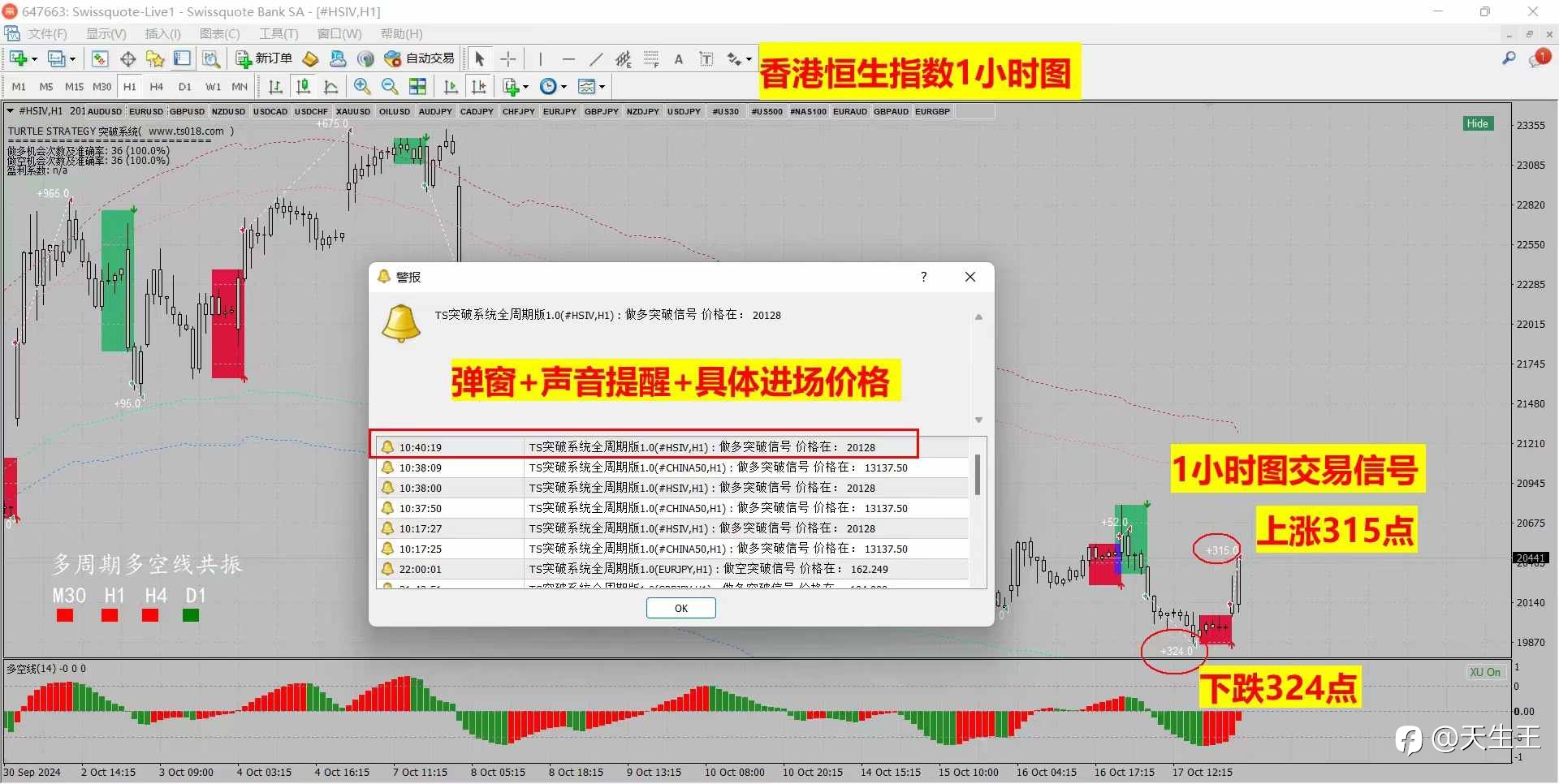Screen dimensions: 1559x784
Task: Open the 插入(I) menu
Action: pos(162,34)
